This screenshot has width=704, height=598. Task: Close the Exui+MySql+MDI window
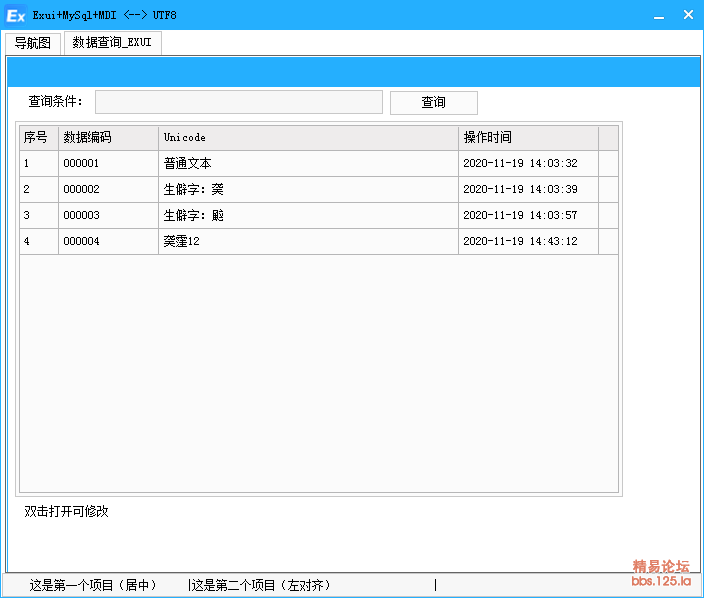point(688,15)
